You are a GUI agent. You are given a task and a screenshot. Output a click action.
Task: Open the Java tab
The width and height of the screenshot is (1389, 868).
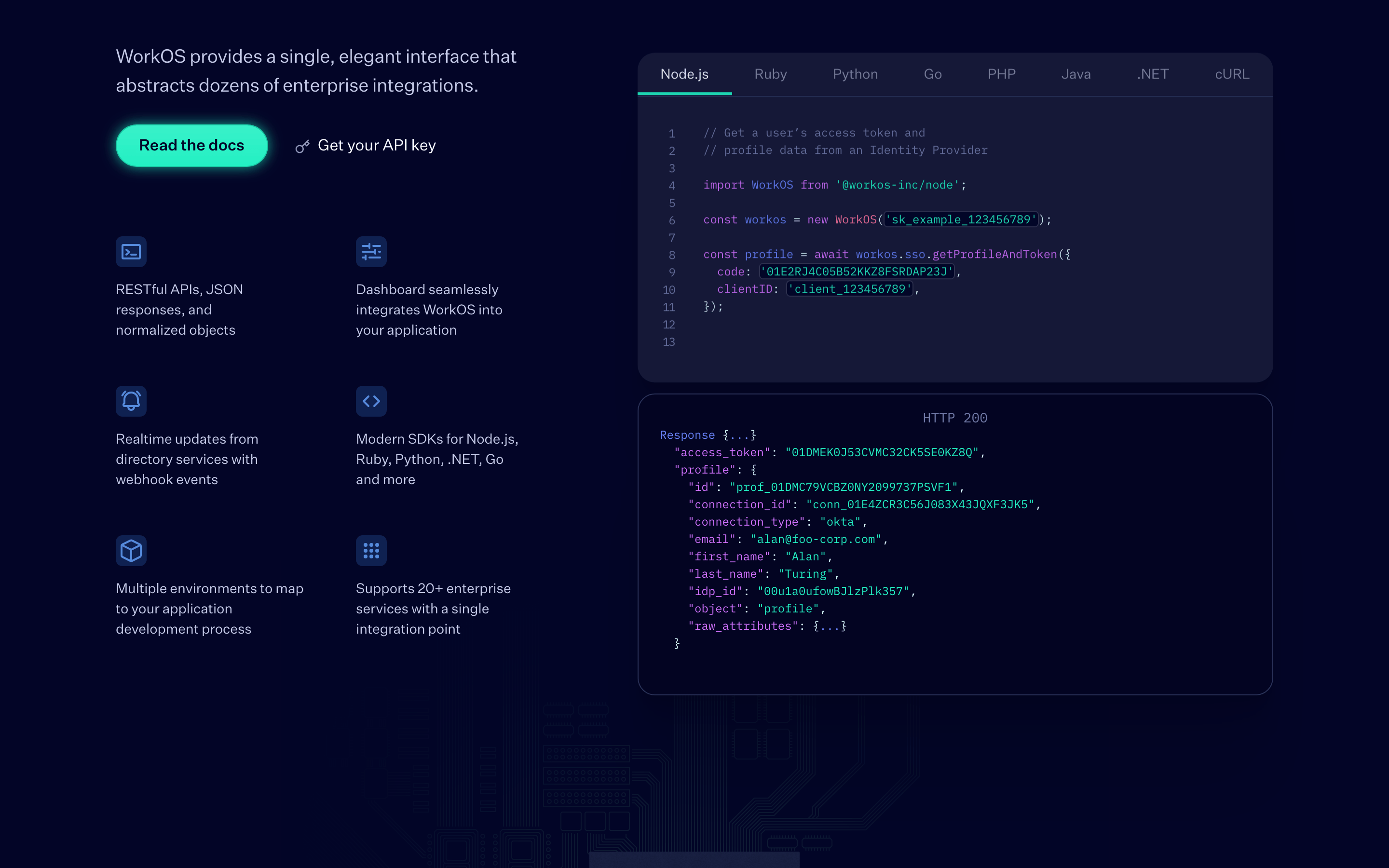point(1076,74)
